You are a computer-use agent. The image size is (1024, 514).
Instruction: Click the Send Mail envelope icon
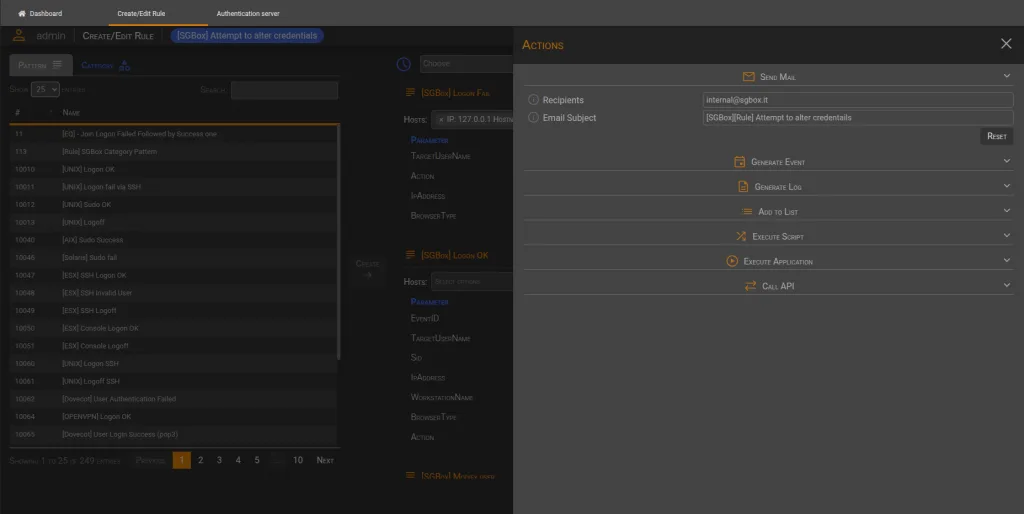748,76
